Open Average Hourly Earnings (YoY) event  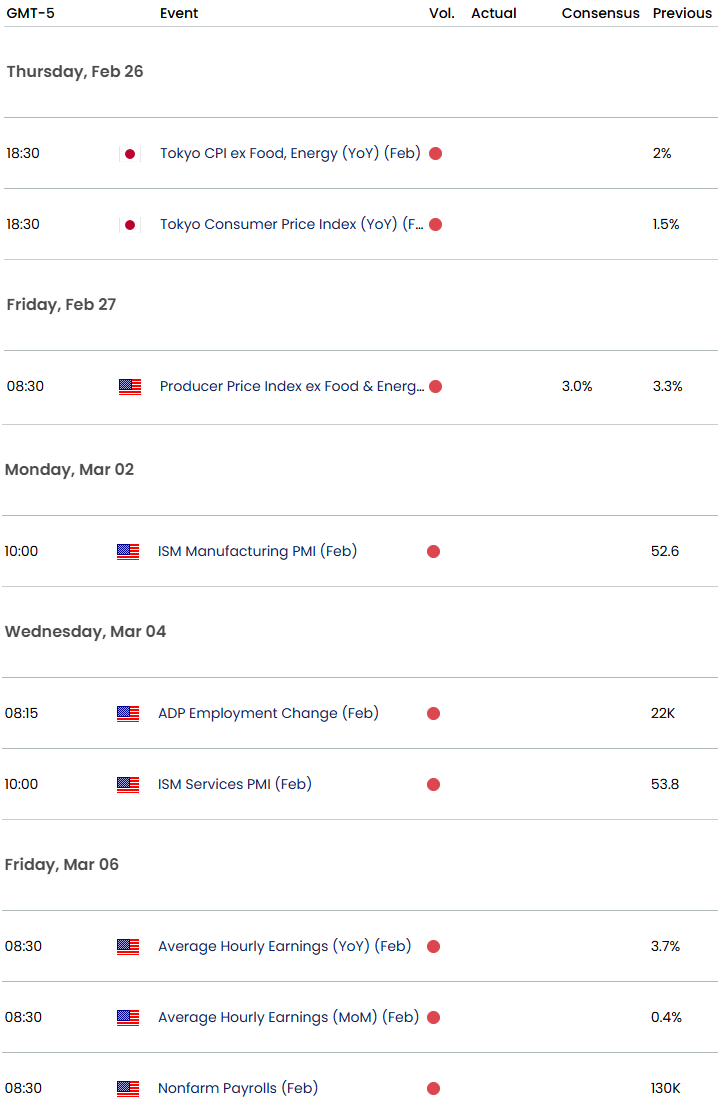[x=284, y=946]
